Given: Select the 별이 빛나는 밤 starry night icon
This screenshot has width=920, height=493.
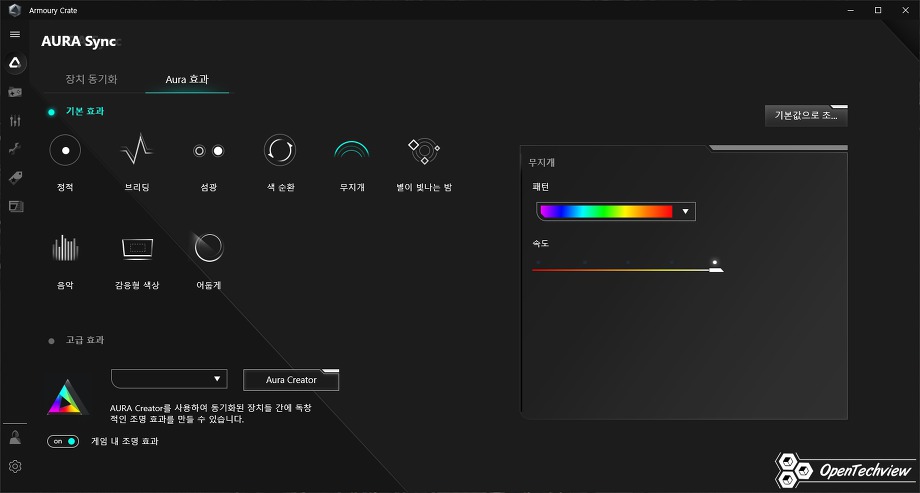Looking at the screenshot, I should coord(424,151).
